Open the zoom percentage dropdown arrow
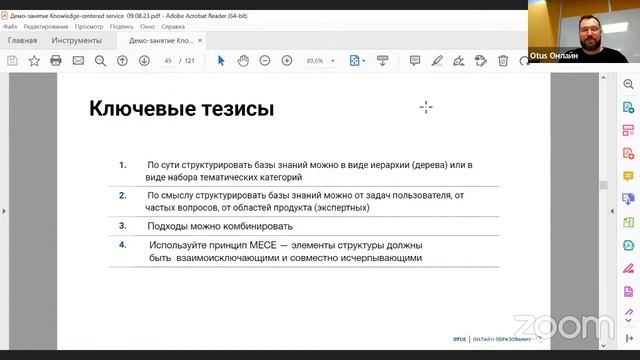The width and height of the screenshot is (640, 360). (333, 61)
